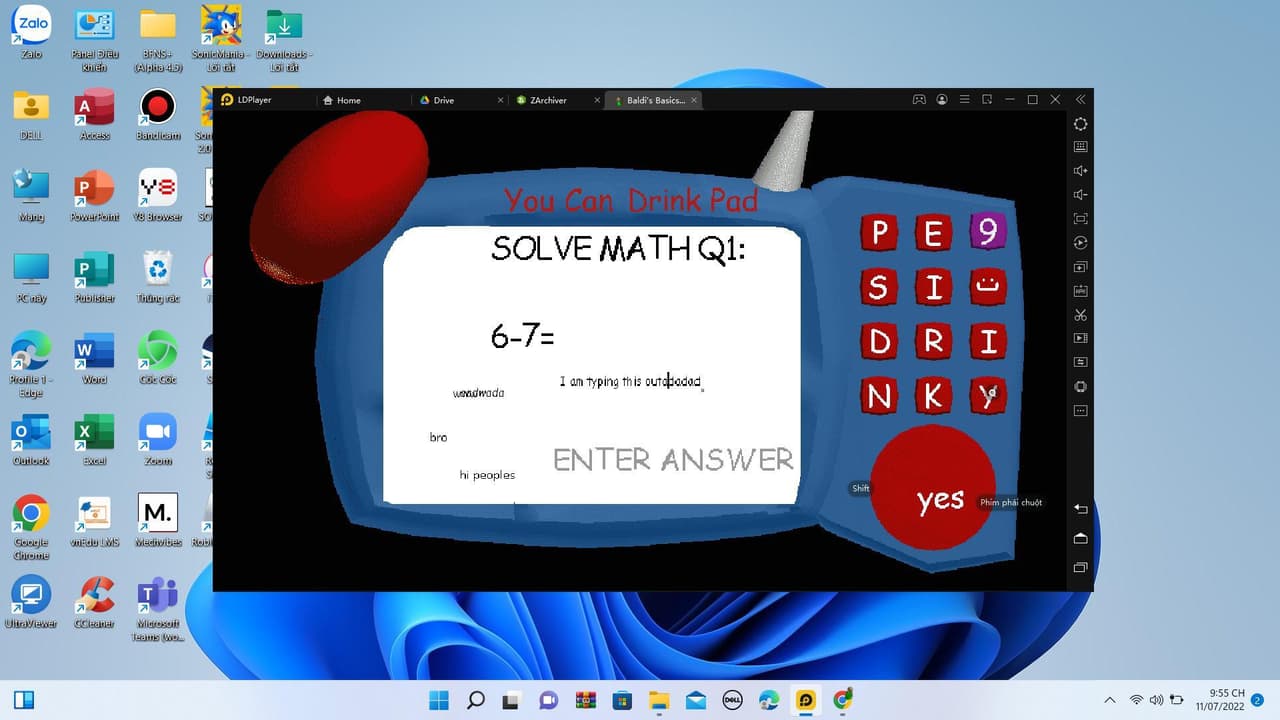Screen dimensions: 1280x720
Task: Tap the red R key on the pad
Action: click(933, 342)
